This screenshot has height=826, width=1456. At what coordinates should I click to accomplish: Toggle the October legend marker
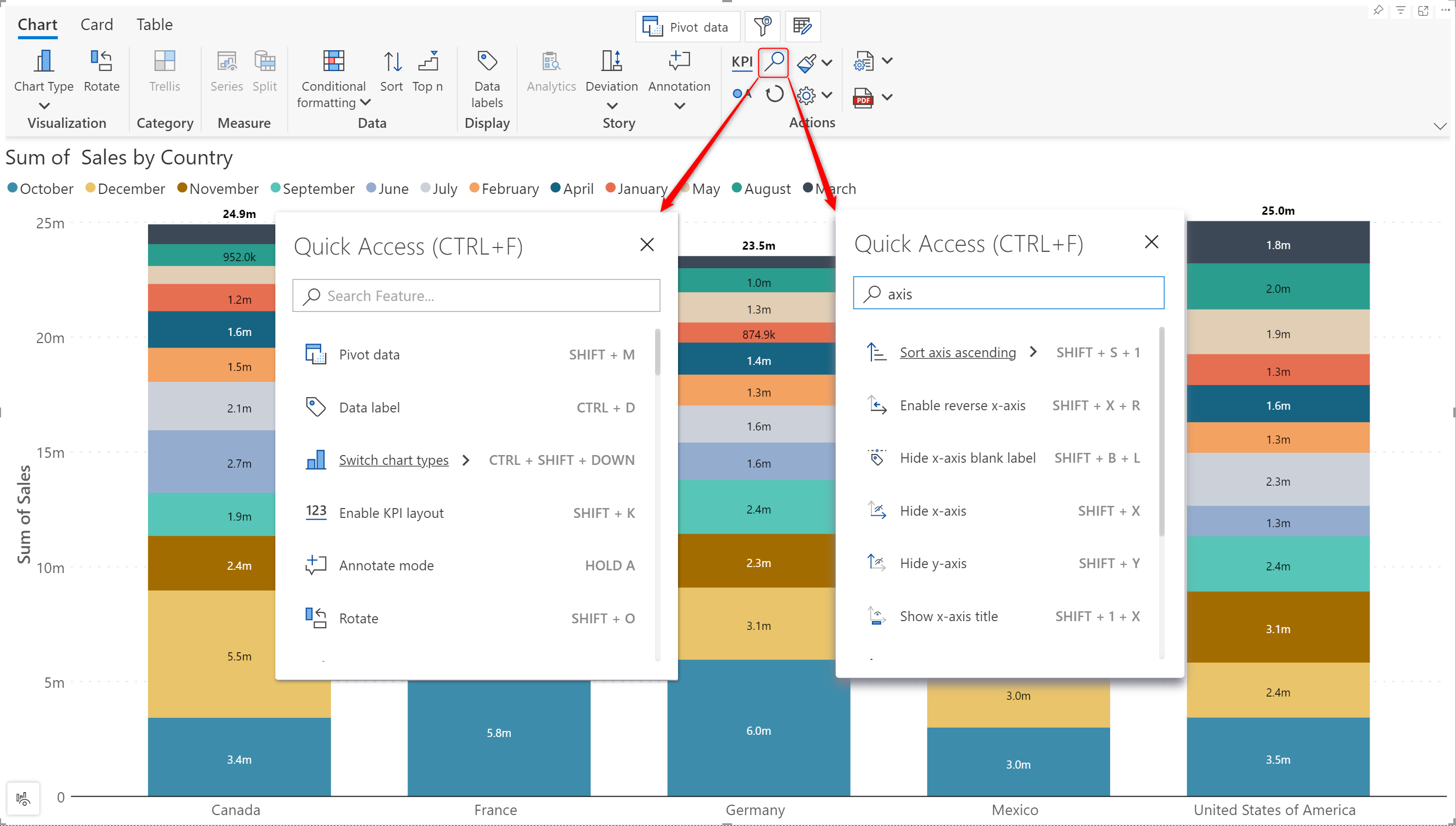point(13,188)
